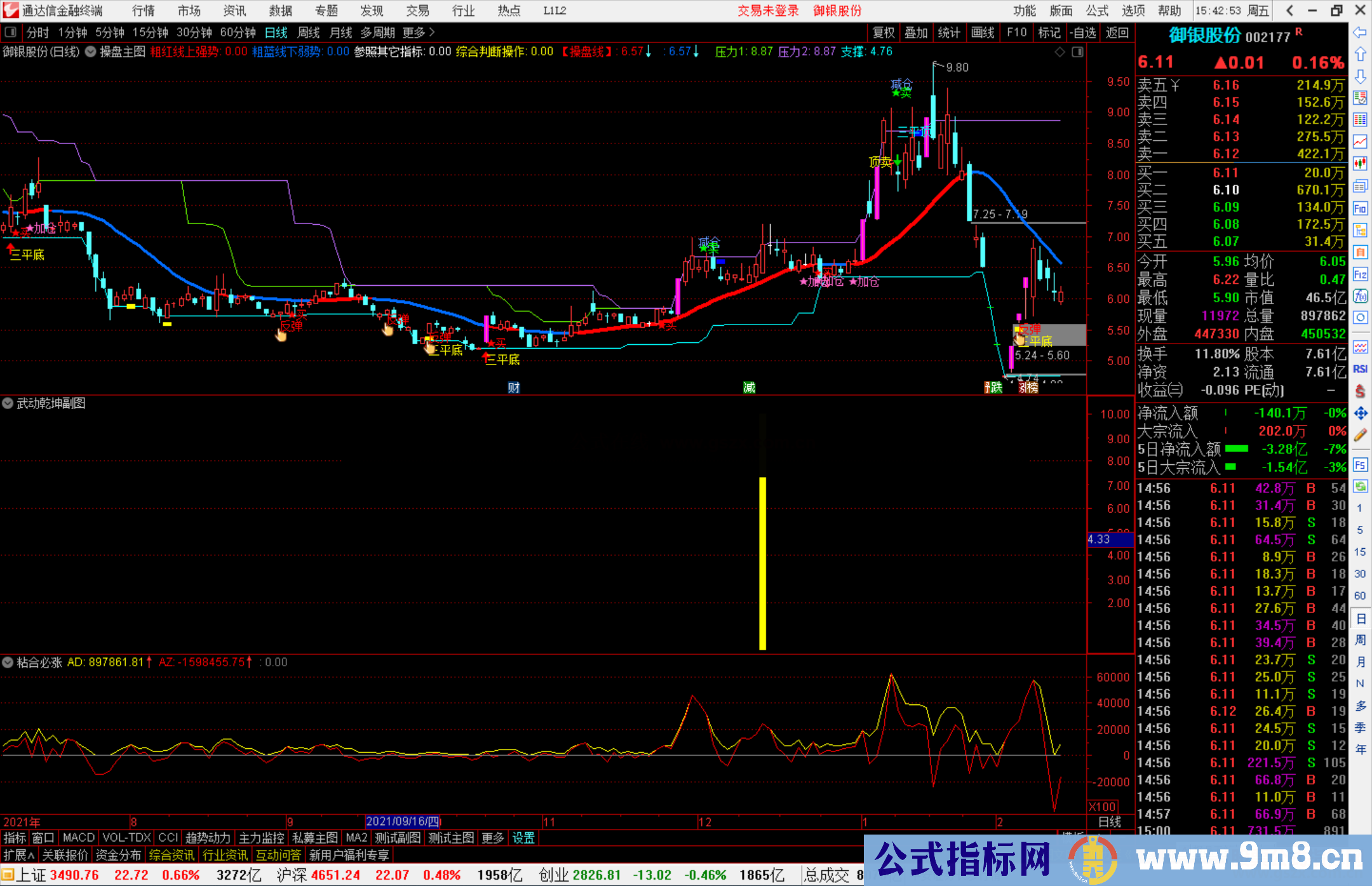Screen dimensions: 1372x886
Task: Toggle the 粘合必涨 panel circle button
Action: (x=8, y=662)
